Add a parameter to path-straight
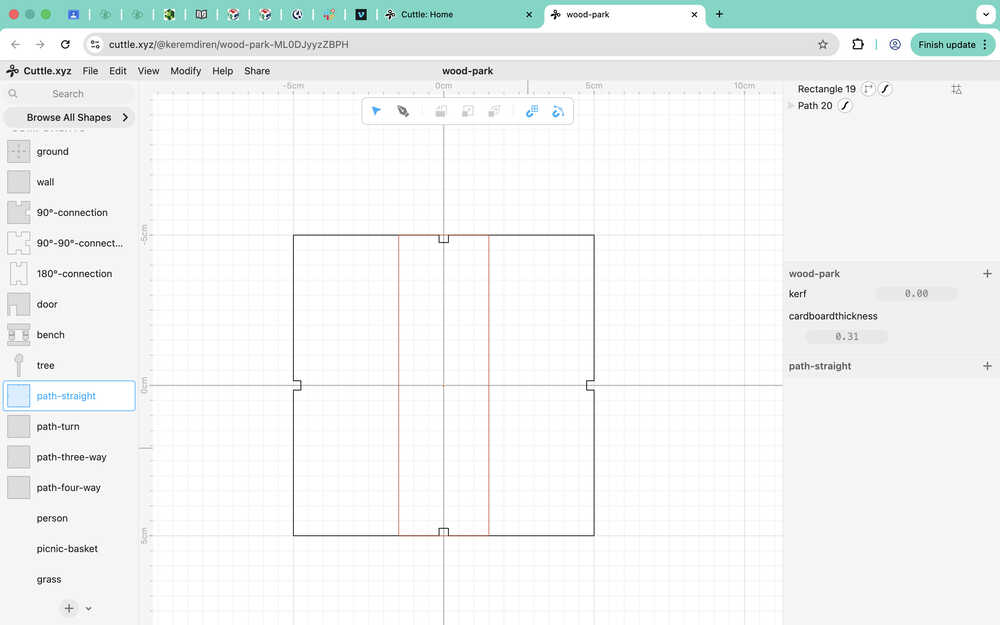The image size is (1000, 625). pos(987,366)
